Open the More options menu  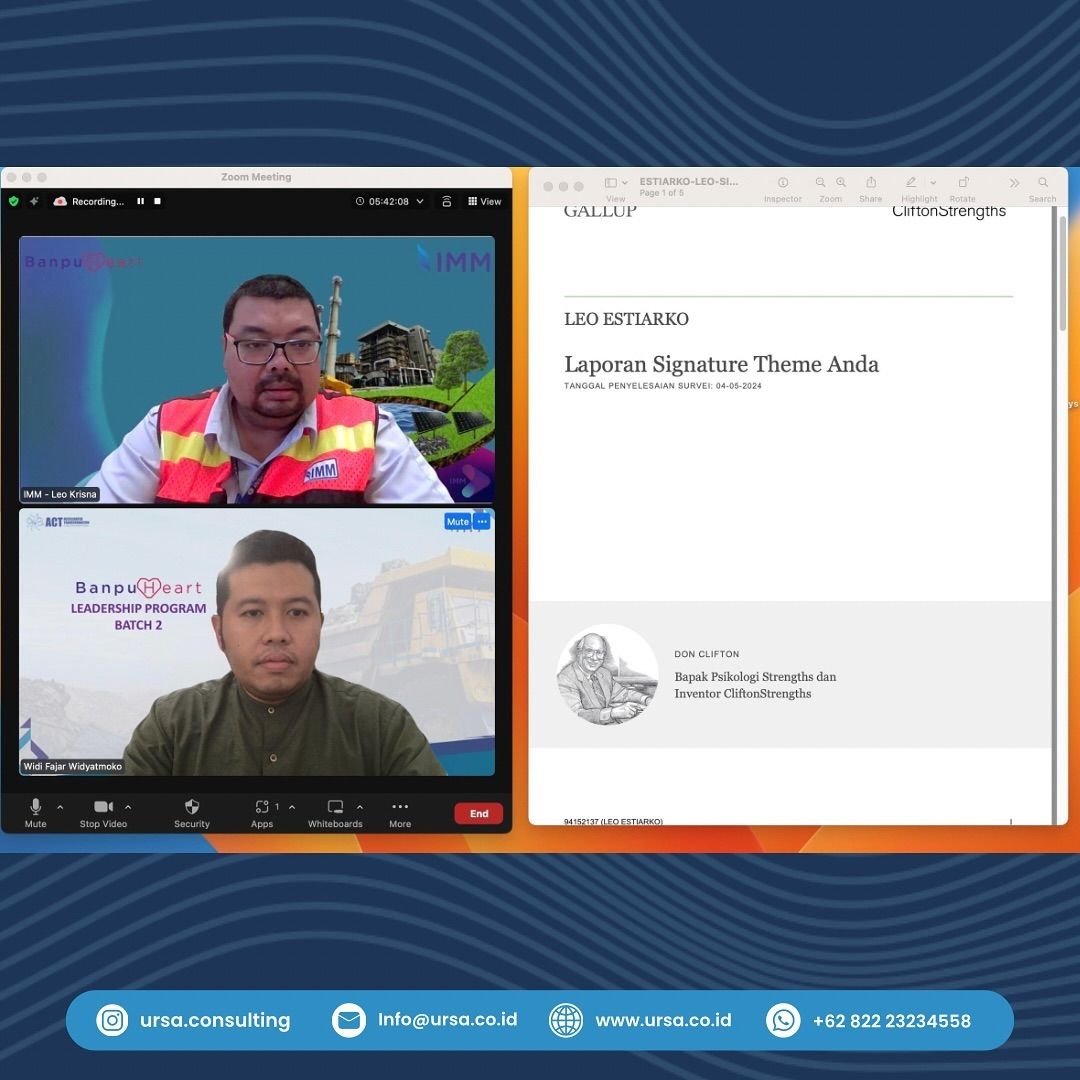400,808
